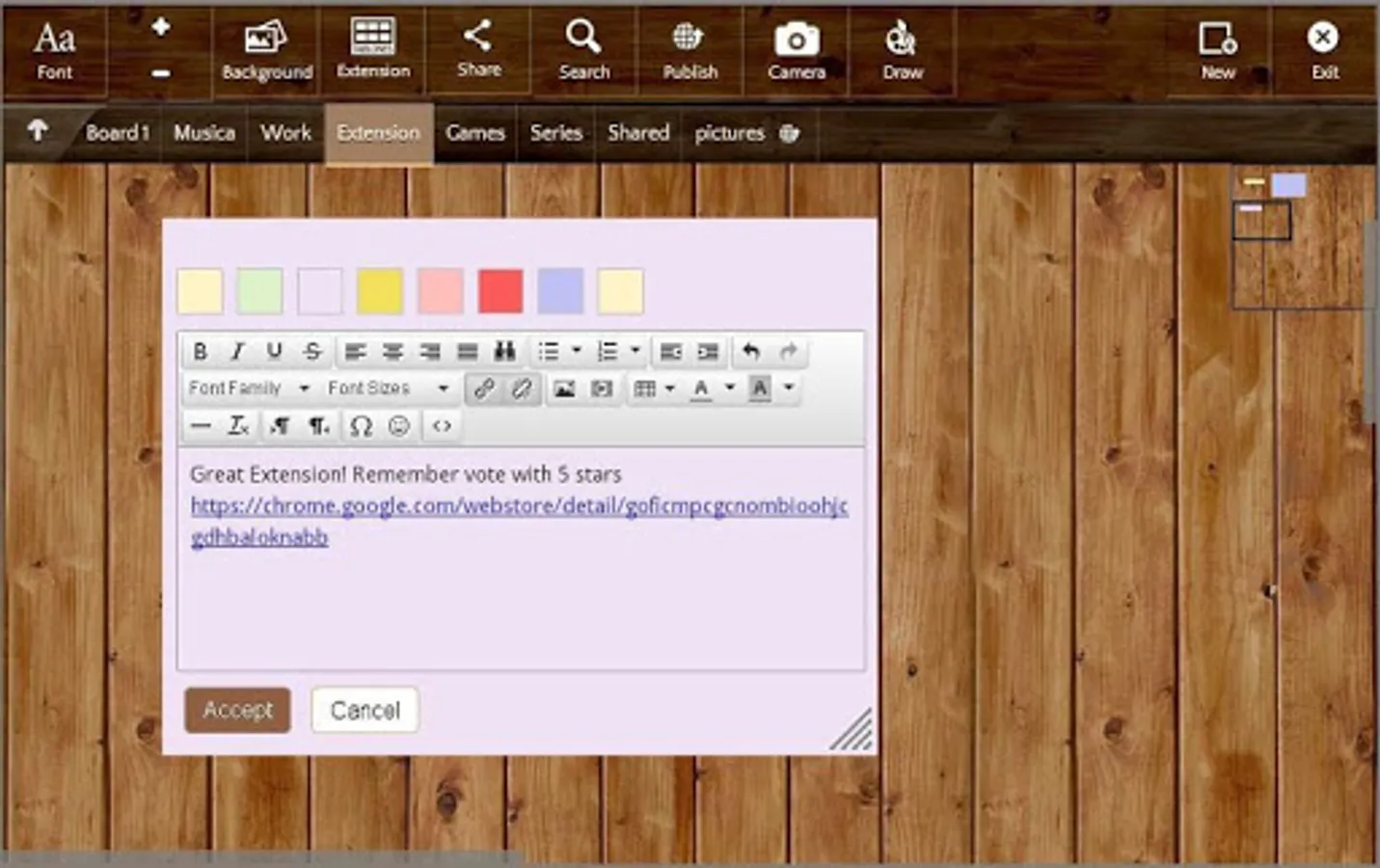Go to the Series tab
This screenshot has width=1380, height=868.
(x=556, y=133)
